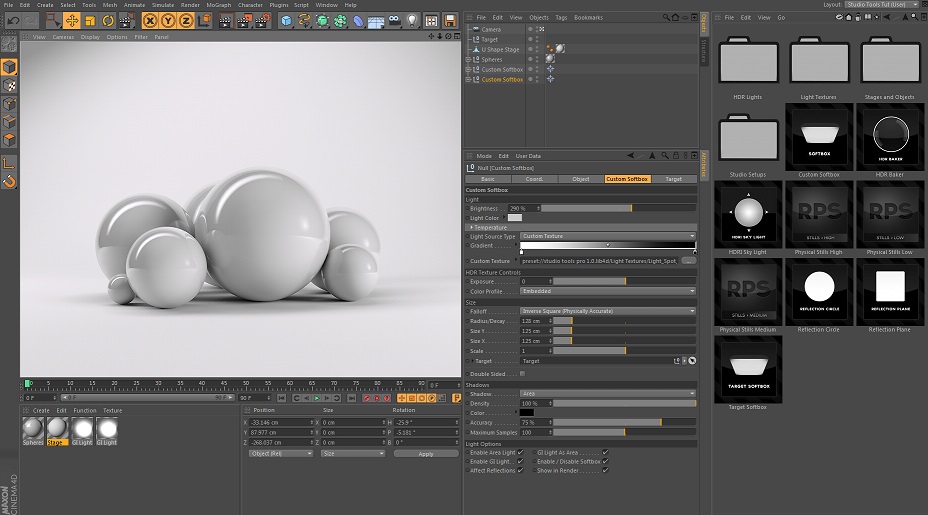Open the material manager Create menu
Screen dimensions: 928x515
[x=41, y=410]
